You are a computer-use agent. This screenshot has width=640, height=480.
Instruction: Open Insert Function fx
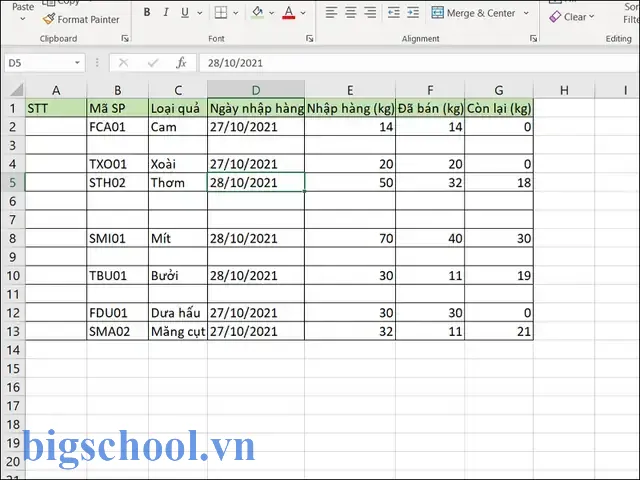[181, 63]
